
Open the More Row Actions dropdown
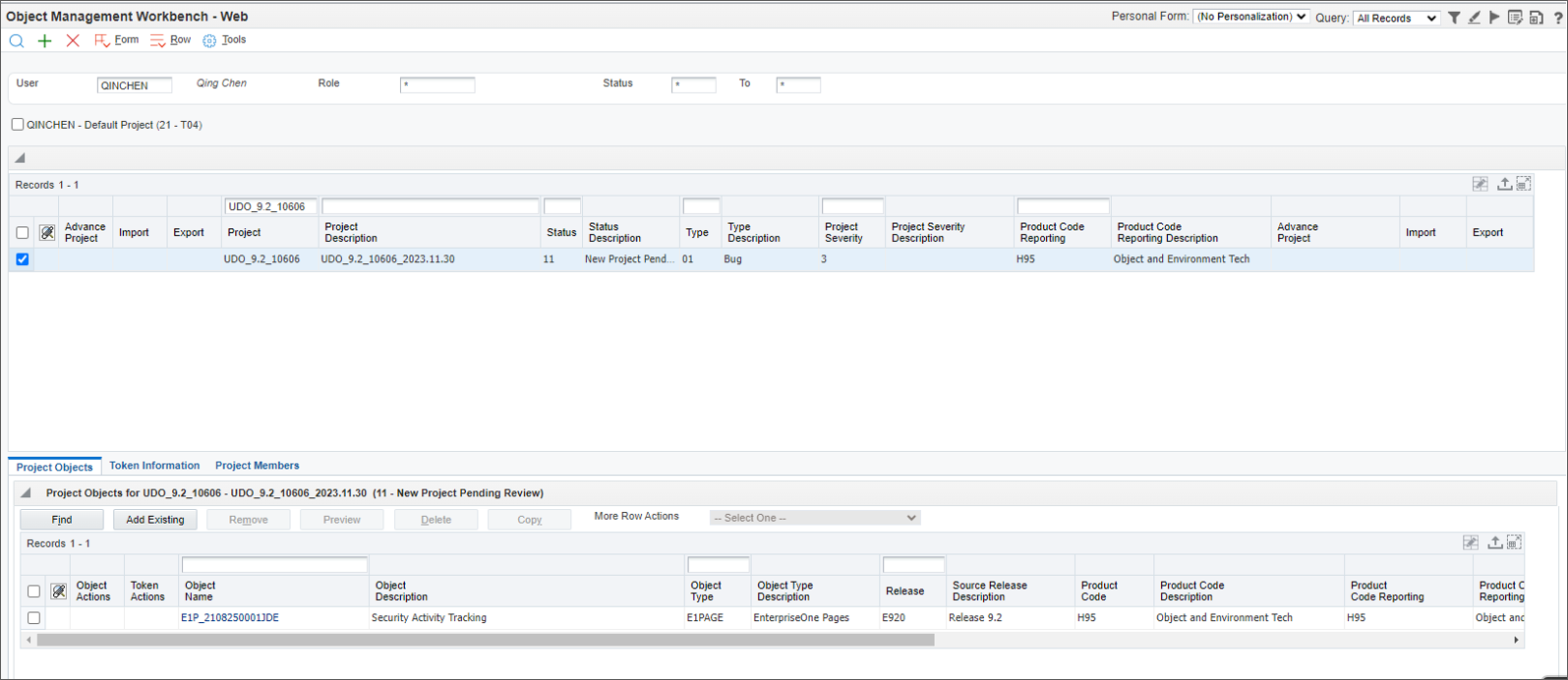click(x=815, y=518)
